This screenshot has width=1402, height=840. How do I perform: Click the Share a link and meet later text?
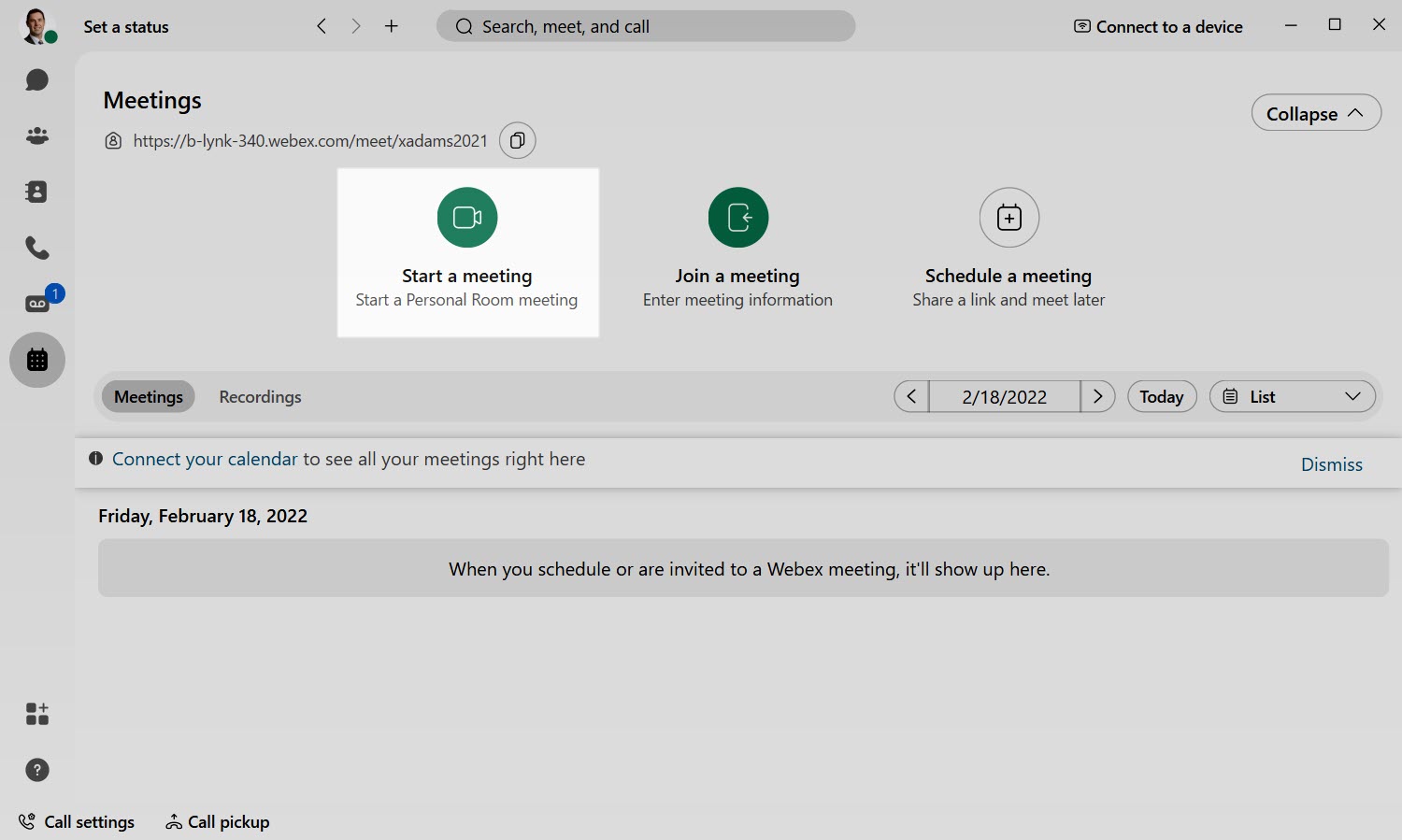coord(1009,300)
